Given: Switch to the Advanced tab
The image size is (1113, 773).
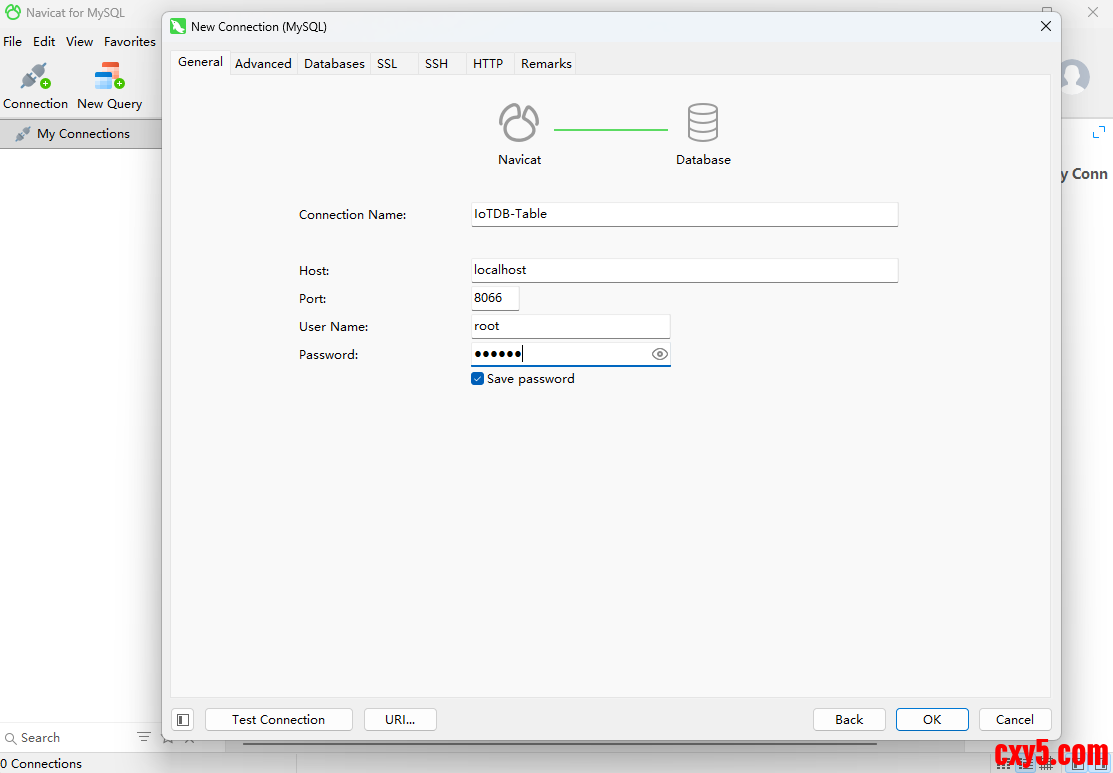Looking at the screenshot, I should pyautogui.click(x=263, y=64).
